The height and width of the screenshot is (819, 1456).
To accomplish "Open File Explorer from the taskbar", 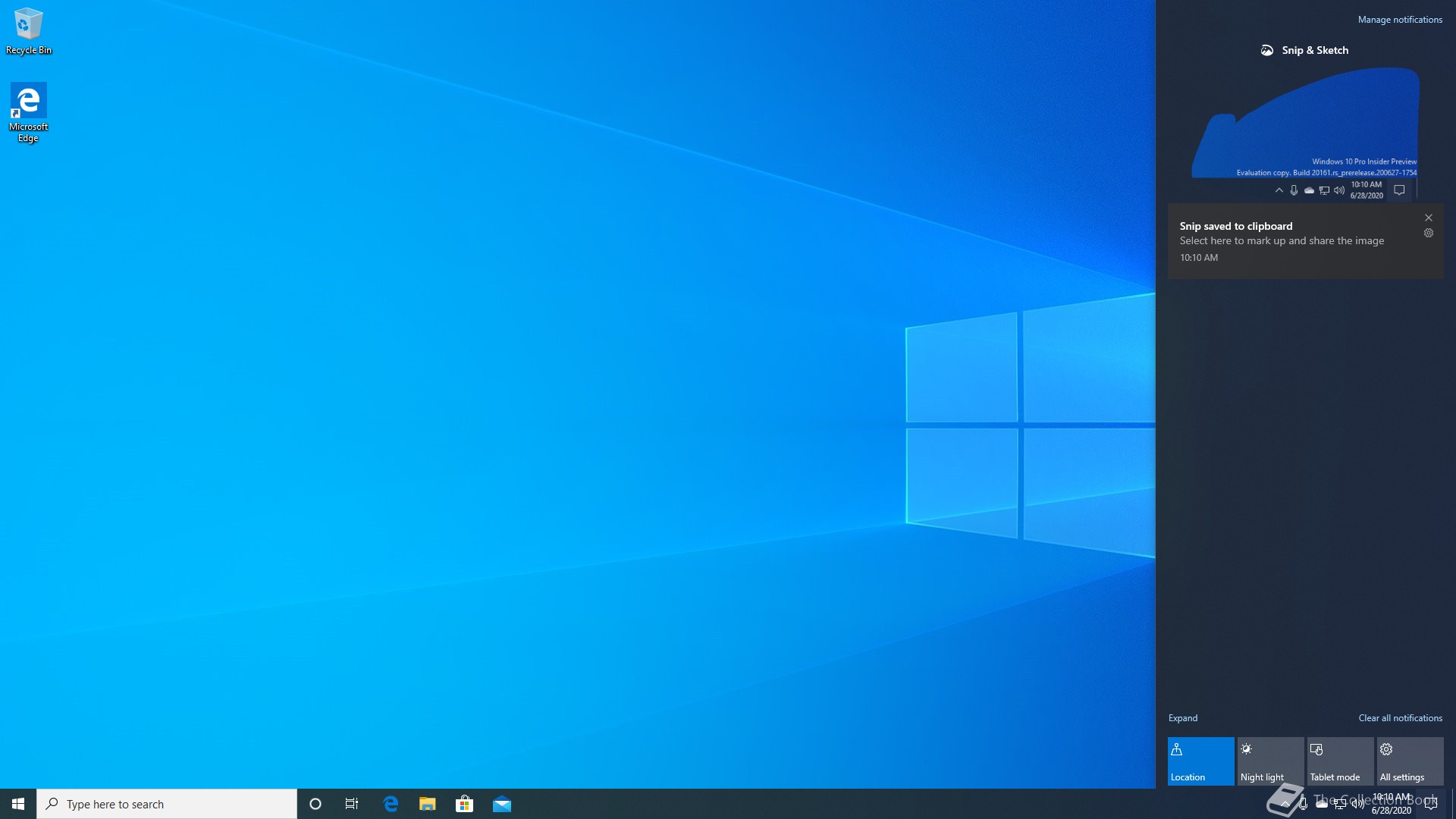I will tap(428, 804).
